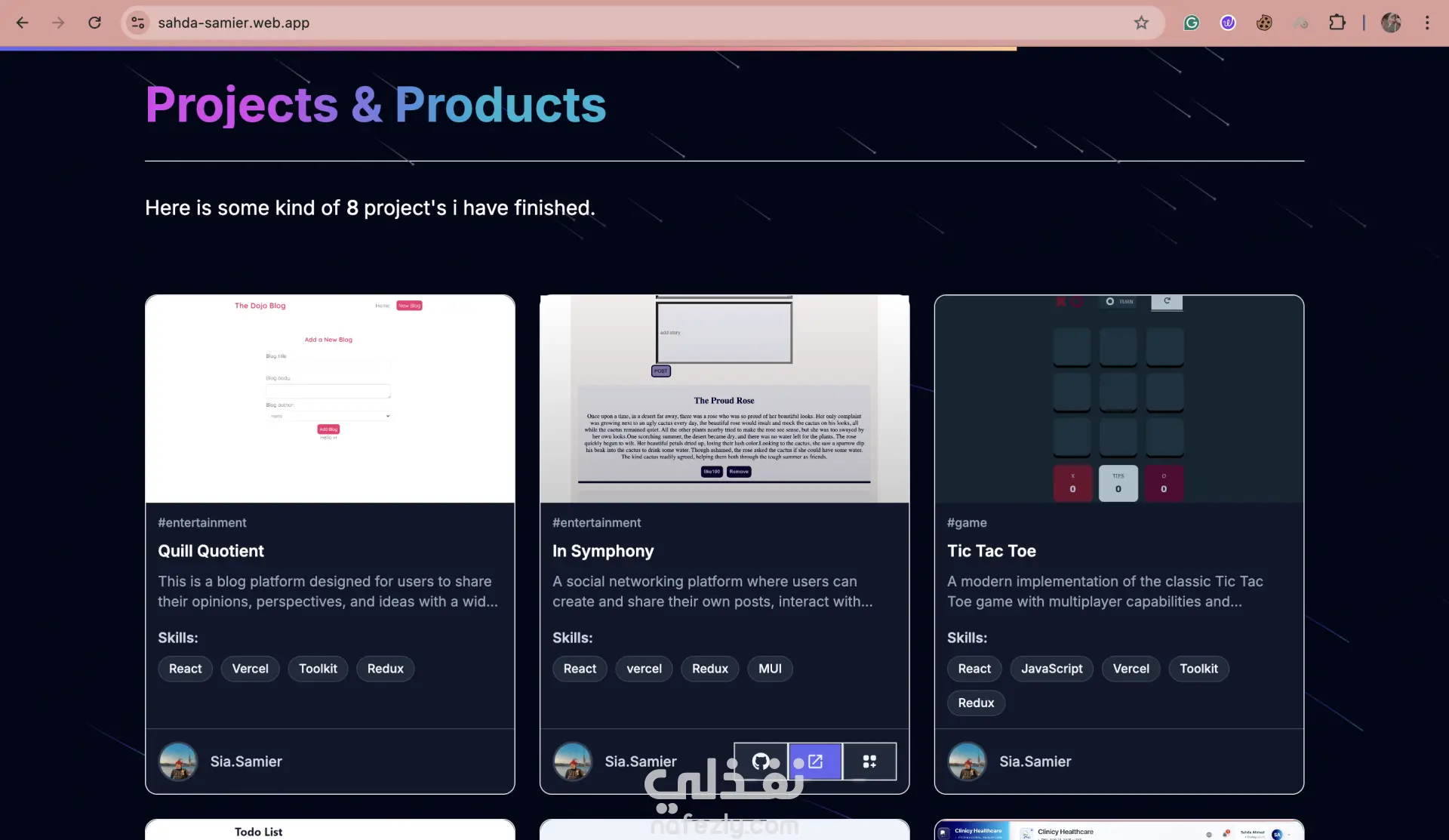1449x840 pixels.
Task: Open the Grammarly extension icon
Action: point(1192,23)
